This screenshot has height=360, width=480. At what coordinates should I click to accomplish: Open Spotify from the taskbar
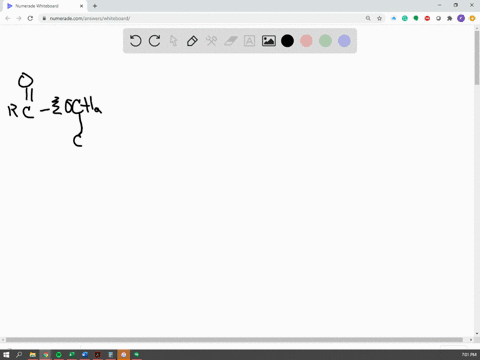59,355
